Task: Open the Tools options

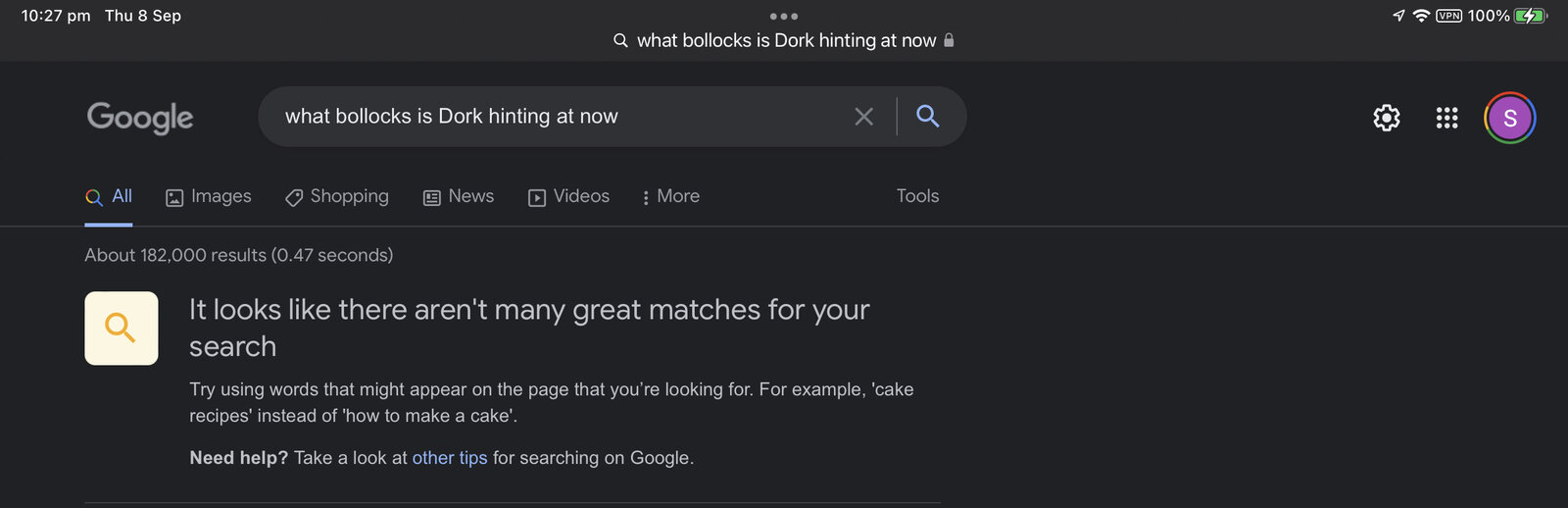Action: (x=917, y=196)
